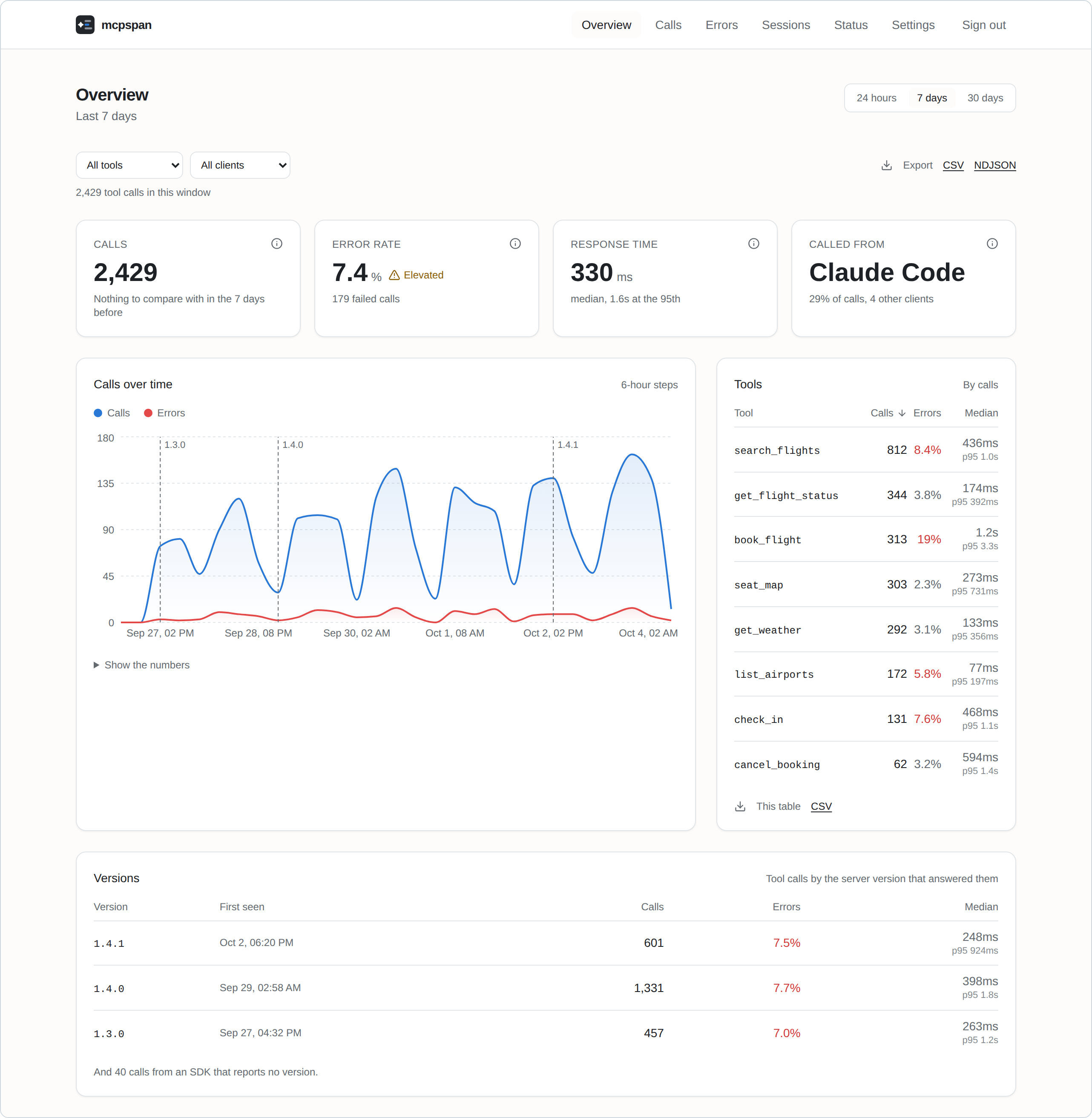
Task: Click the check_in tool name
Action: 759,720
